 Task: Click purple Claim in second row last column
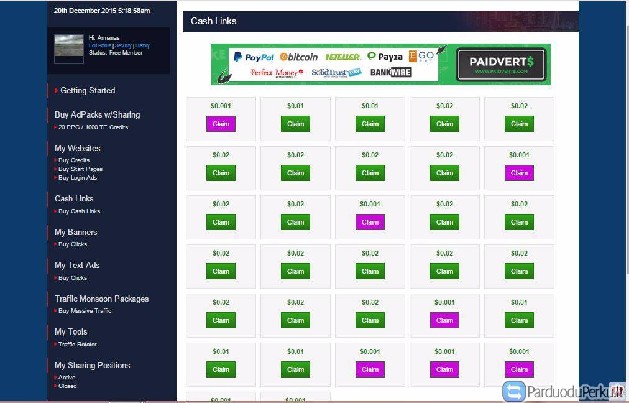[x=518, y=173]
